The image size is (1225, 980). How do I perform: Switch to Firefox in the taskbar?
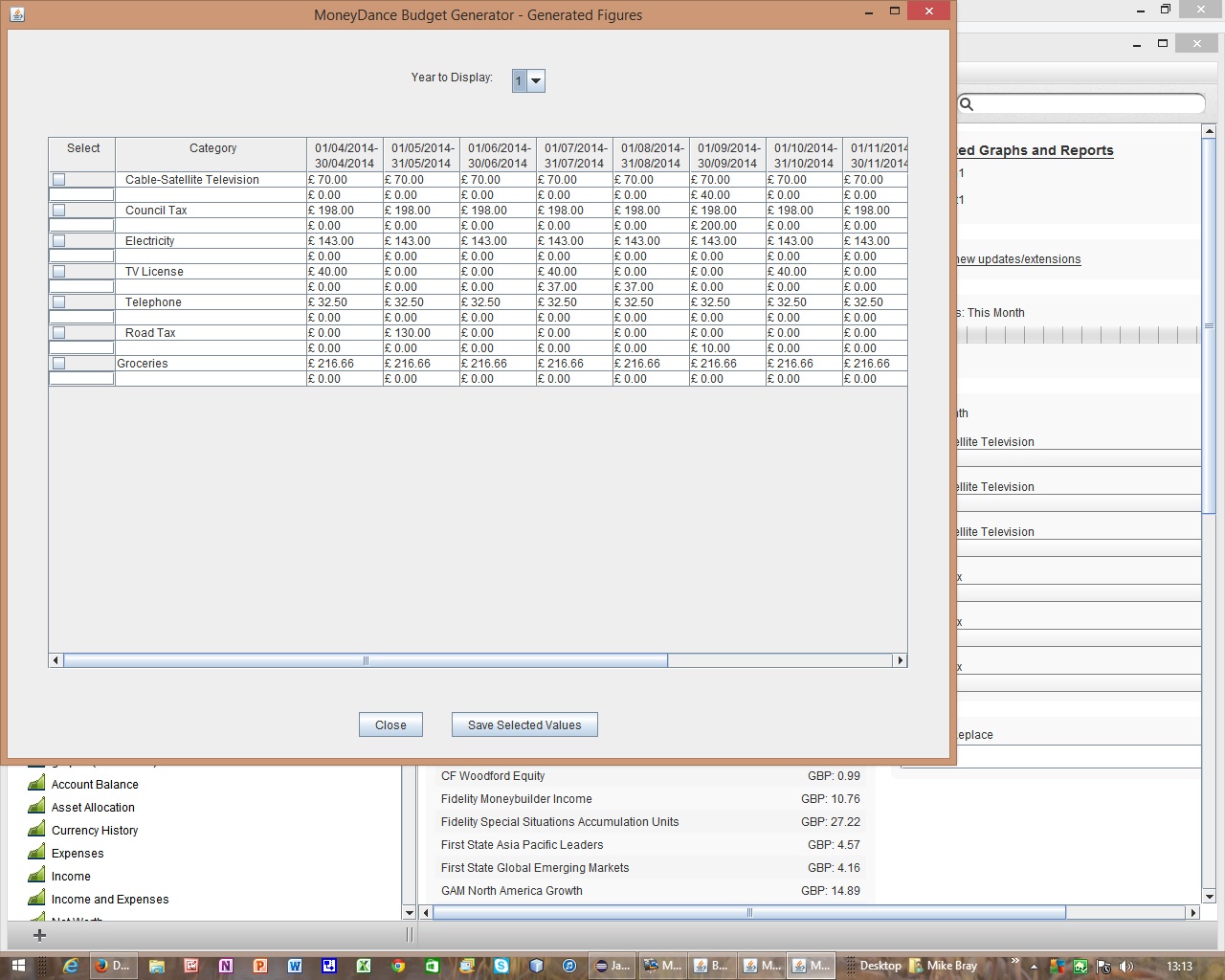click(x=113, y=966)
